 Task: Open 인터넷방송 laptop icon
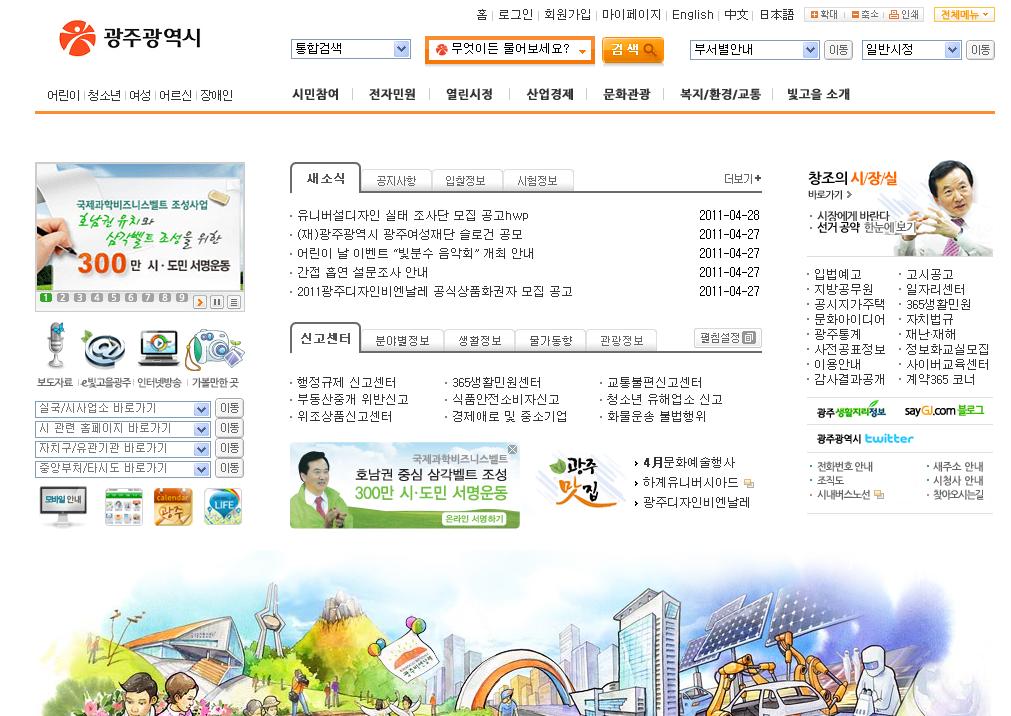[x=158, y=347]
